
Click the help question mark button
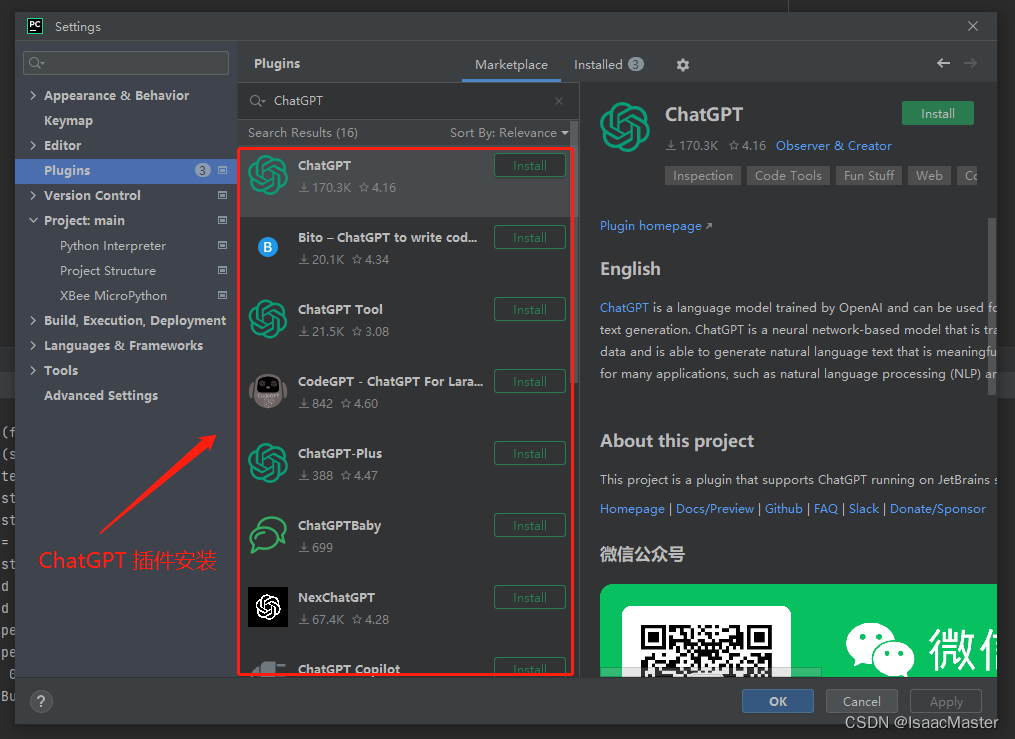click(41, 701)
